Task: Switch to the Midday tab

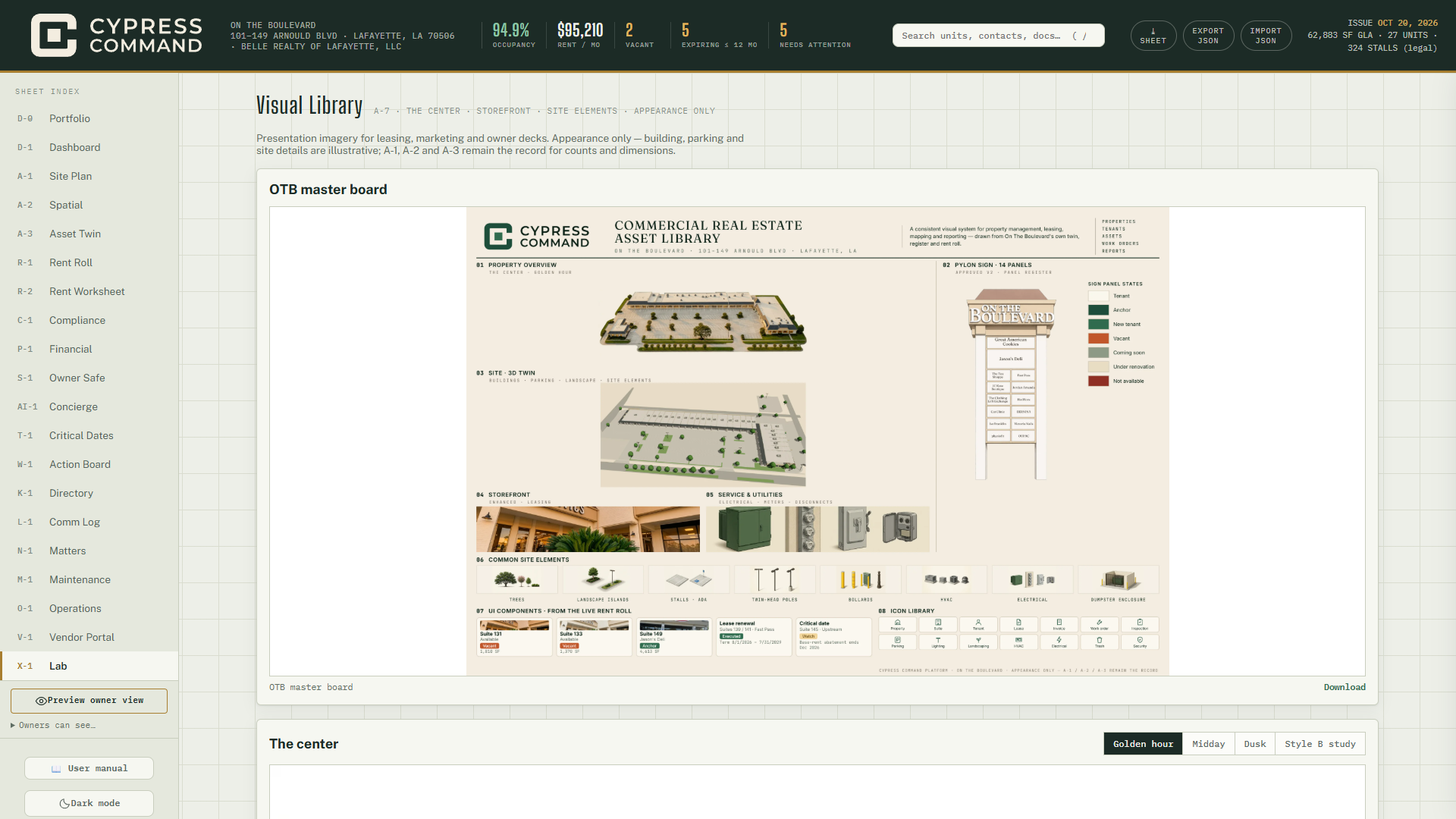Action: coord(1208,744)
